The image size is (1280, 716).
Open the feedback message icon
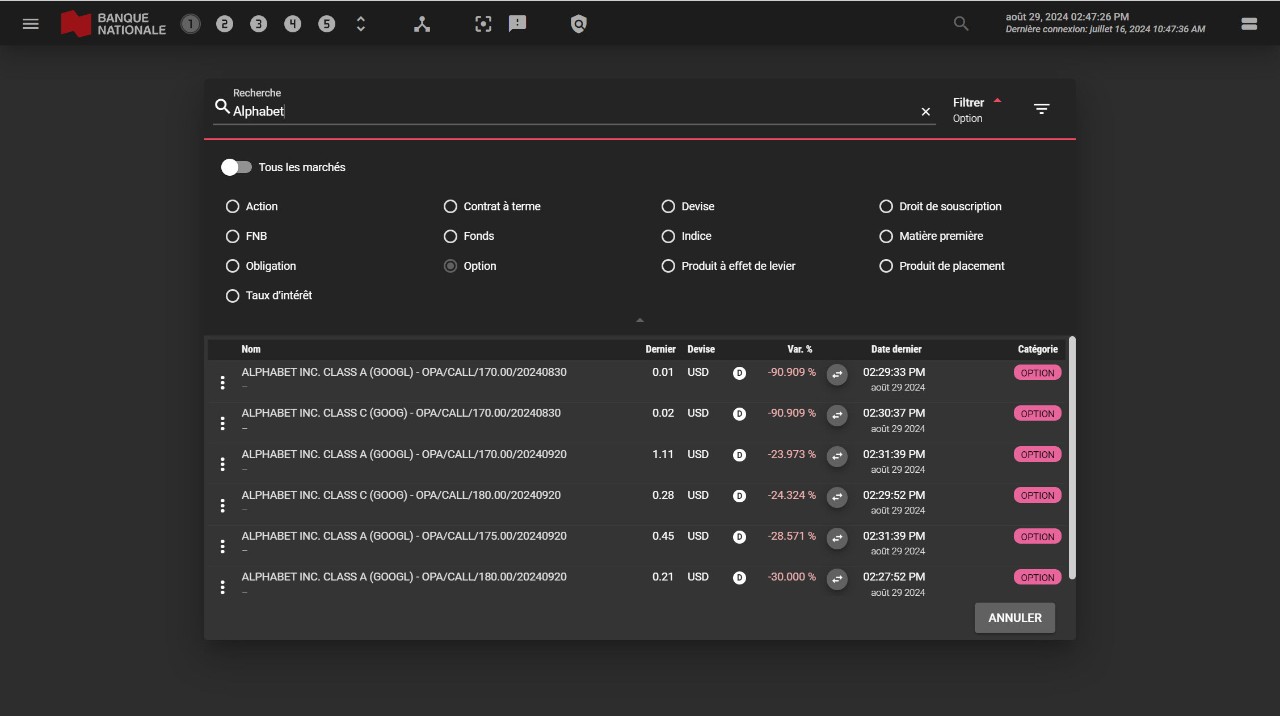[x=517, y=24]
